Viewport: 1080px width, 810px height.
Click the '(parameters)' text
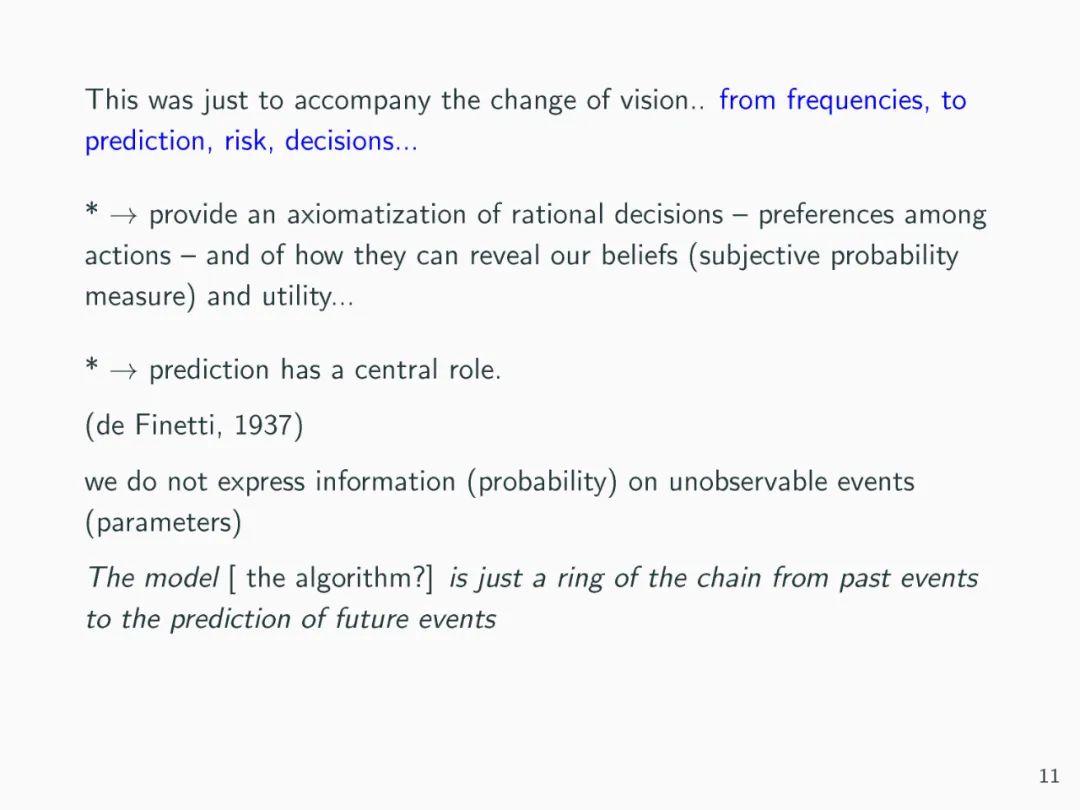[162, 522]
